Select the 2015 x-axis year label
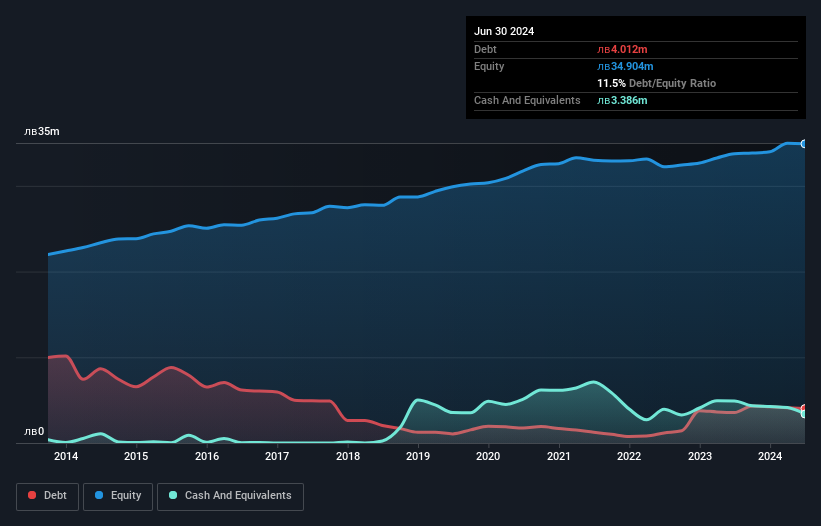Viewport: 821px width, 526px height. click(x=136, y=456)
